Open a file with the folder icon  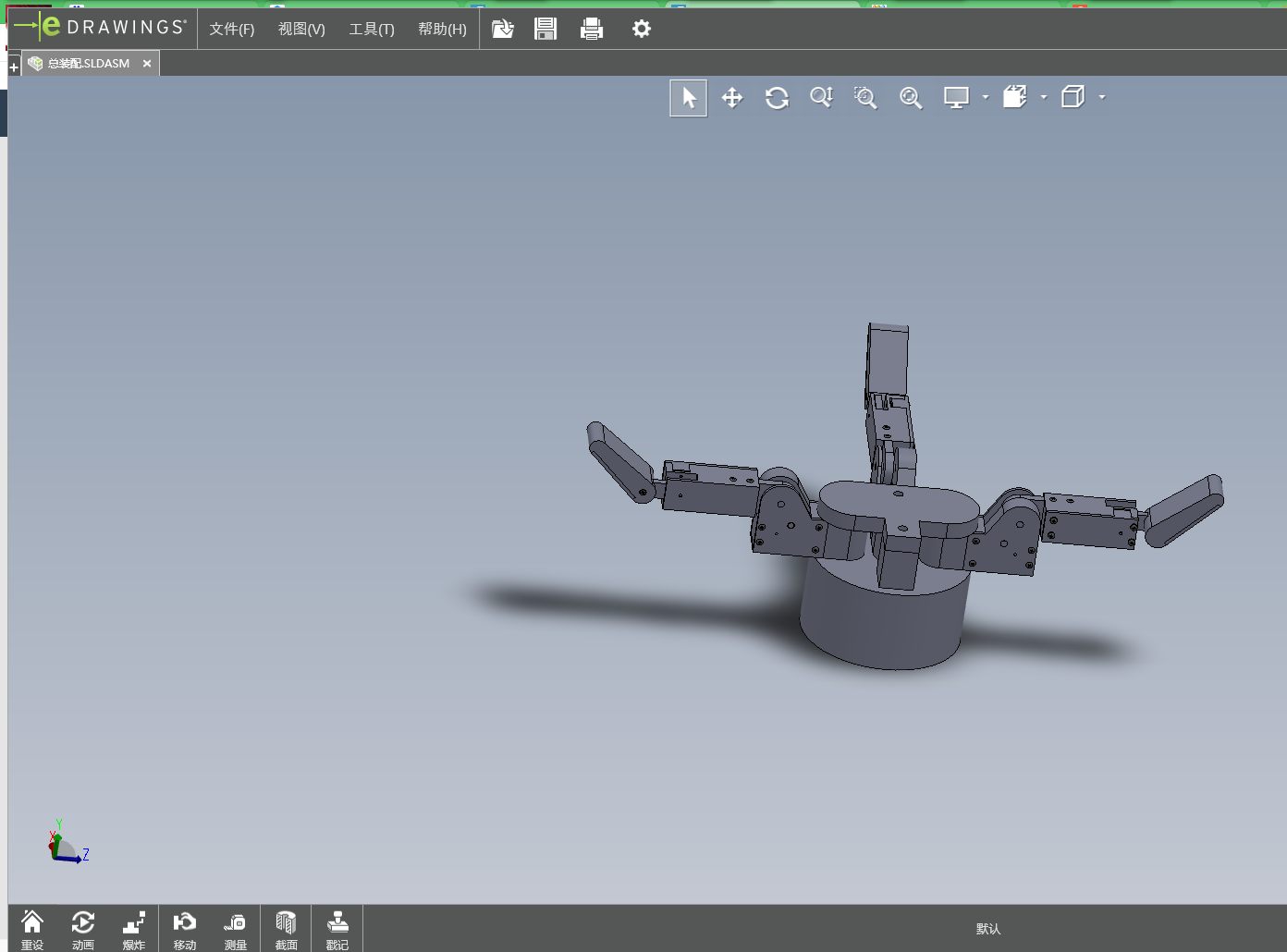click(x=502, y=30)
